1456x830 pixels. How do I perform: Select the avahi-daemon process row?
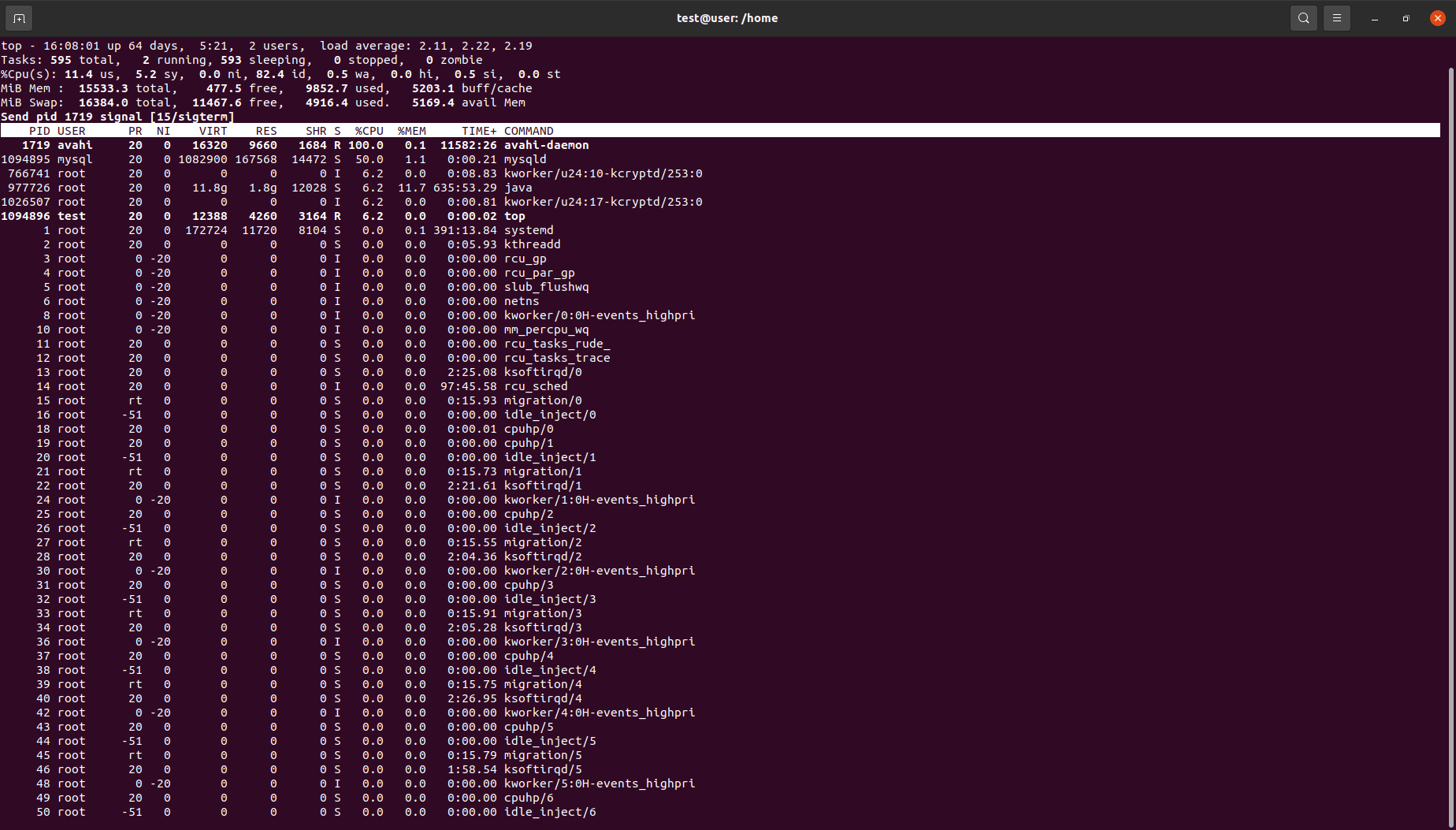click(x=720, y=145)
